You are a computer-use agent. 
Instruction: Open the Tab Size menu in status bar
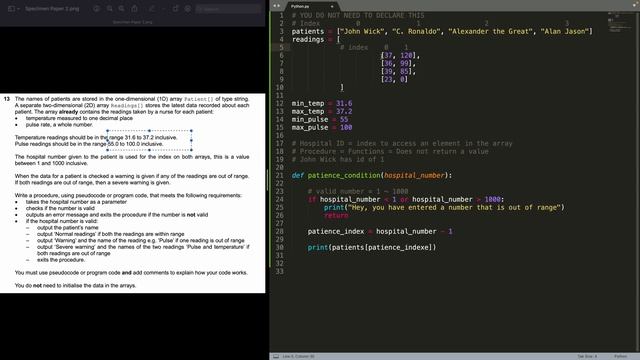[587, 356]
